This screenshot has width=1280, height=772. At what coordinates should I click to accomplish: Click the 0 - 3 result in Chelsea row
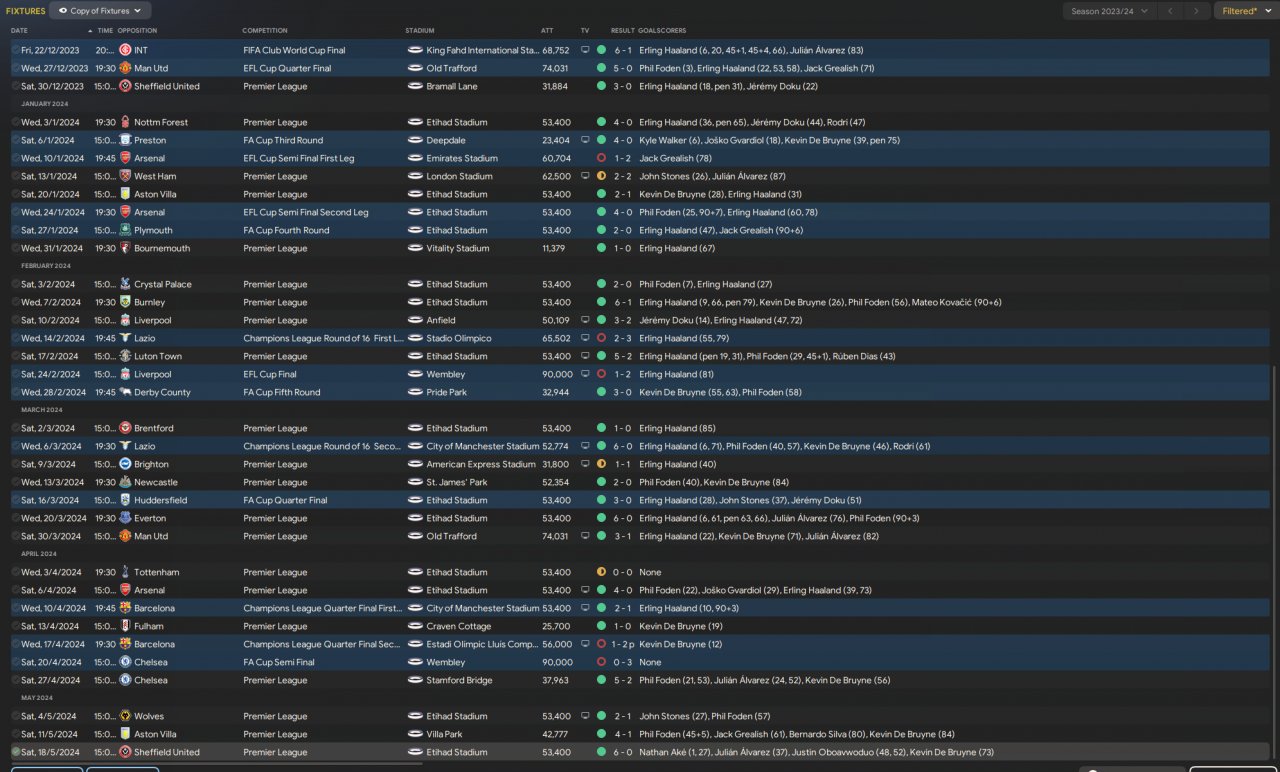tap(622, 662)
